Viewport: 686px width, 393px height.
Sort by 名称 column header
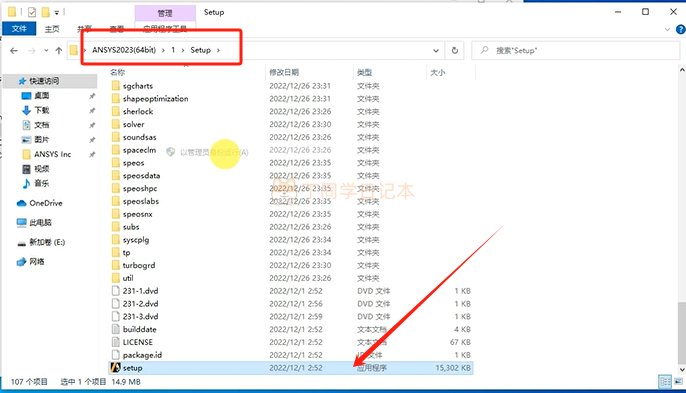[117, 72]
